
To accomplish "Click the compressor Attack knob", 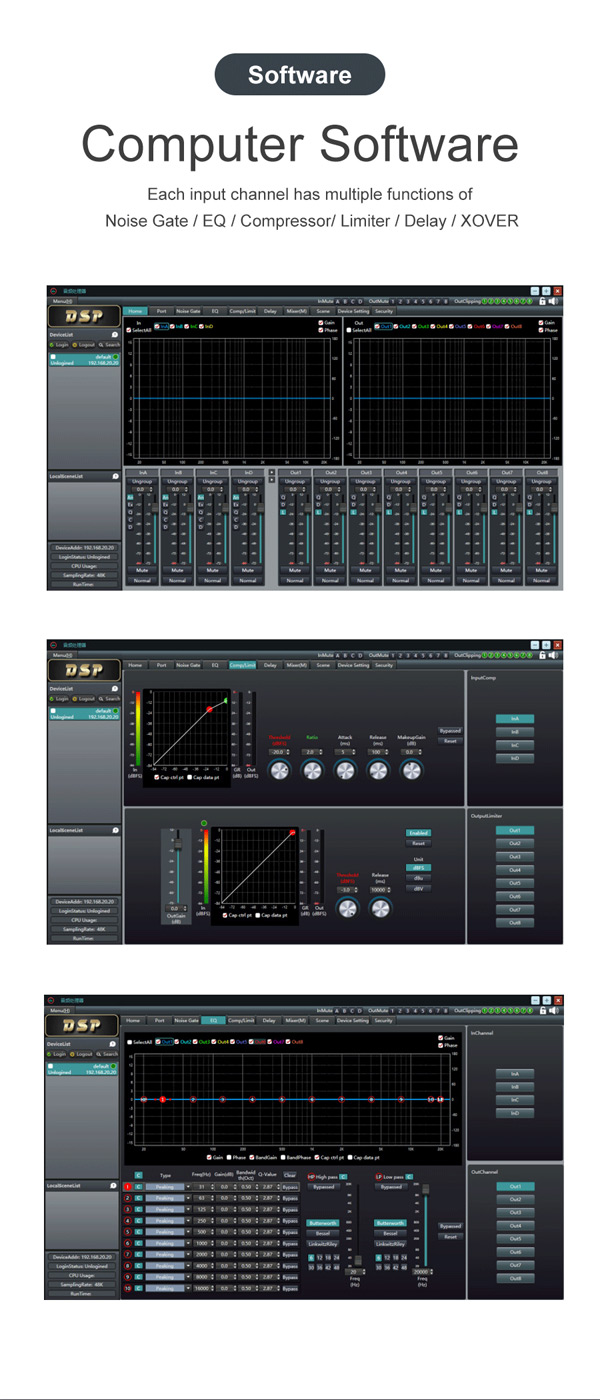I will pyautogui.click(x=345, y=770).
